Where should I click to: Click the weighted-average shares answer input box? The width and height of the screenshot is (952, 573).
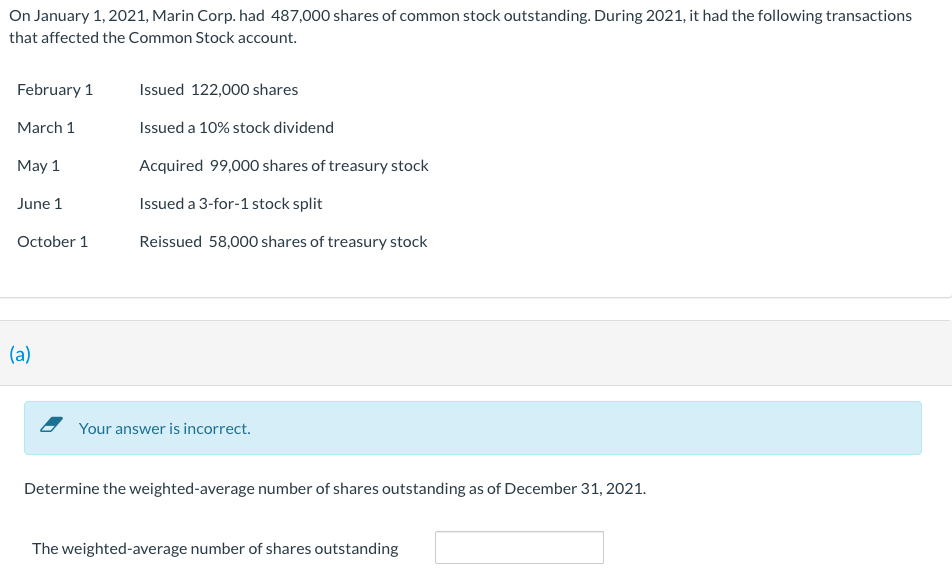(519, 548)
